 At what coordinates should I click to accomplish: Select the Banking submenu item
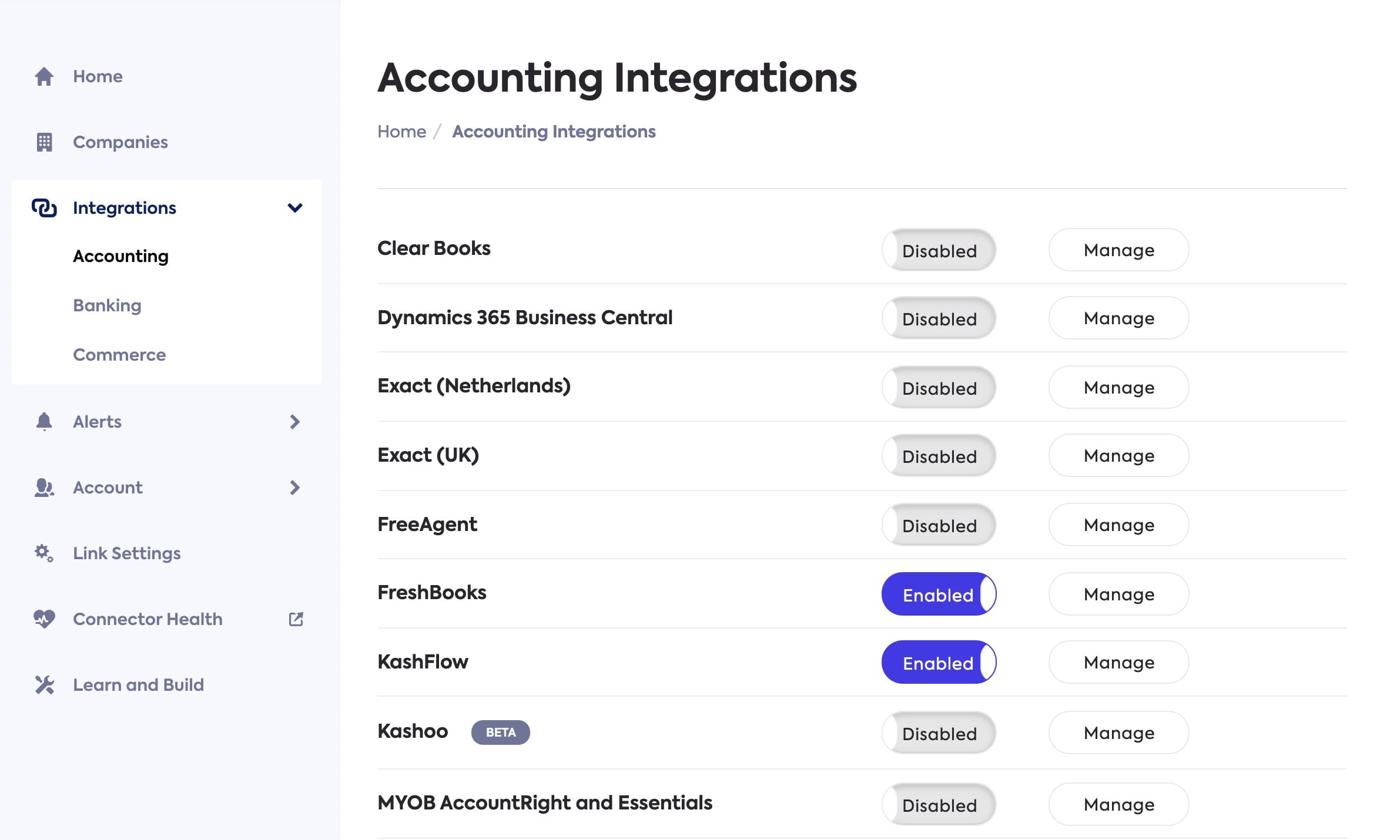(107, 306)
